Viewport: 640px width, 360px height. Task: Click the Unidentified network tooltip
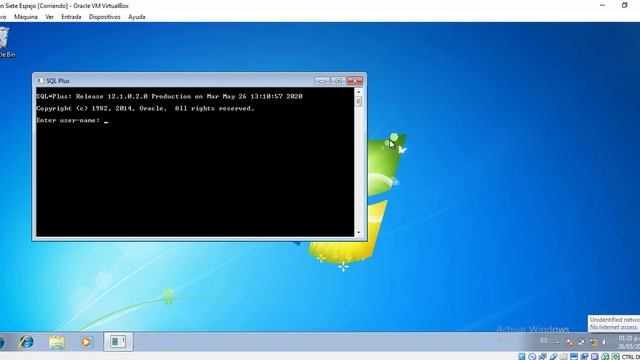click(614, 323)
